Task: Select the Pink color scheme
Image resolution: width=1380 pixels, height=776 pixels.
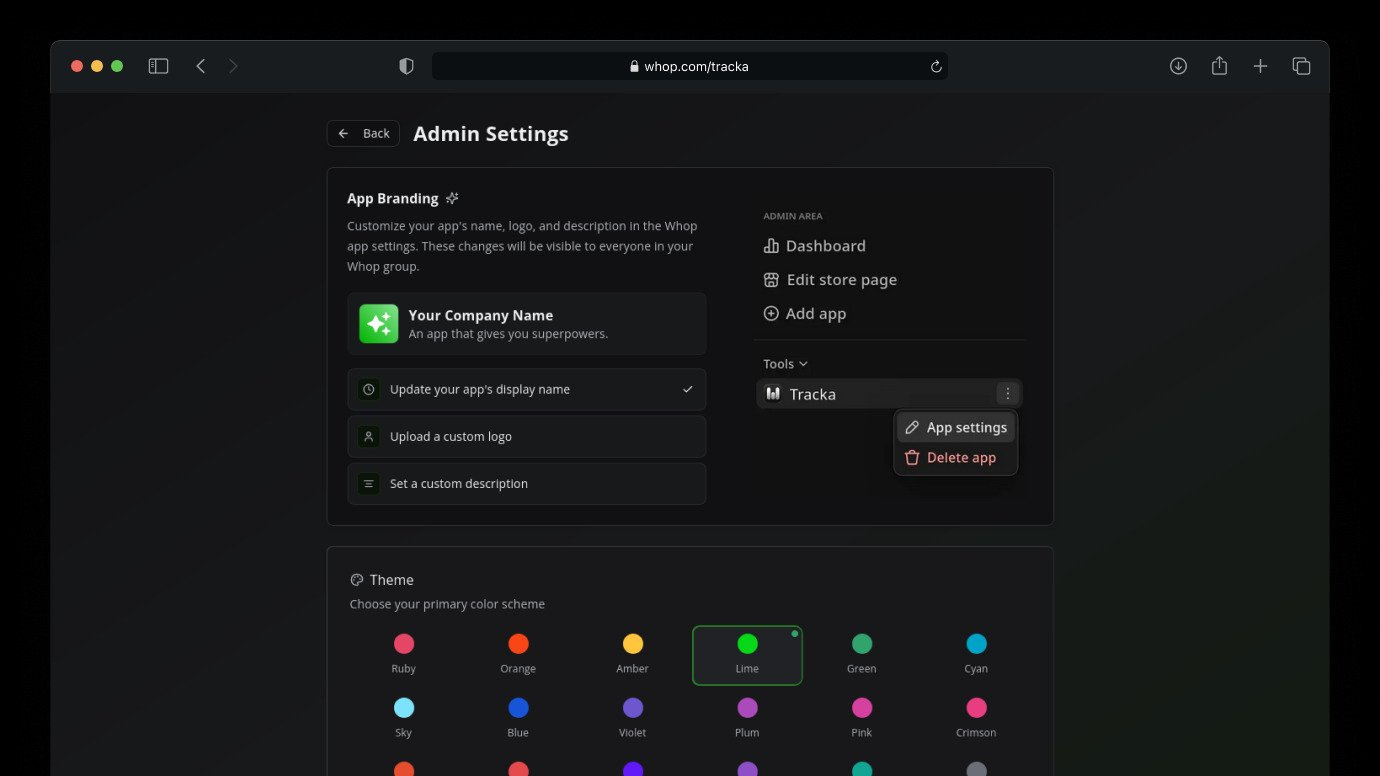Action: pos(862,719)
